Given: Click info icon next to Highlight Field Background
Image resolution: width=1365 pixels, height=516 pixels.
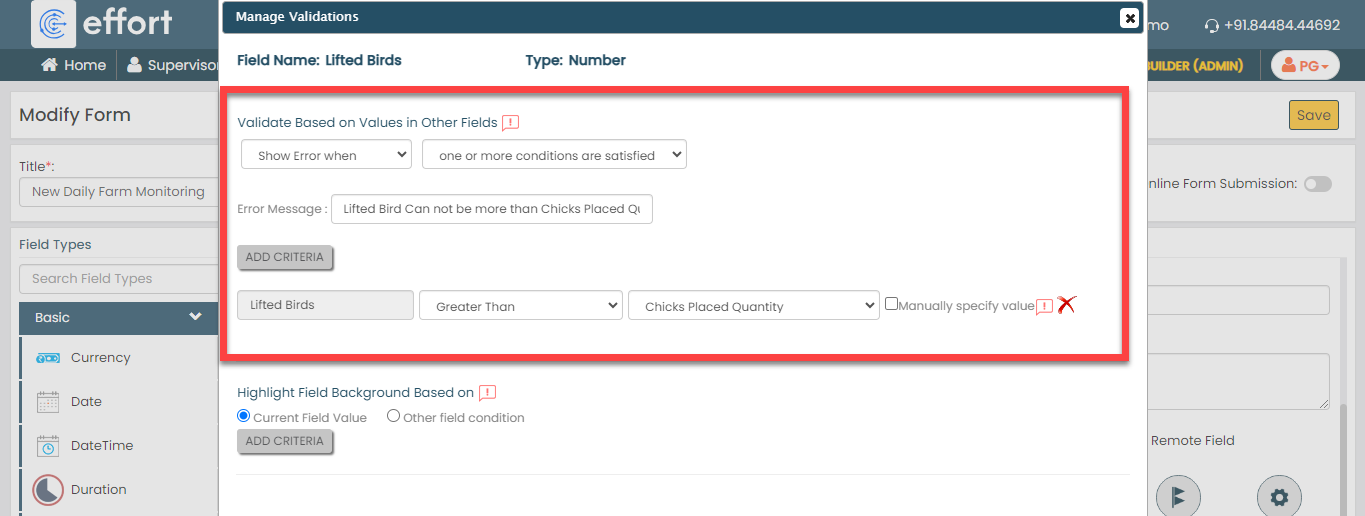Looking at the screenshot, I should point(487,393).
